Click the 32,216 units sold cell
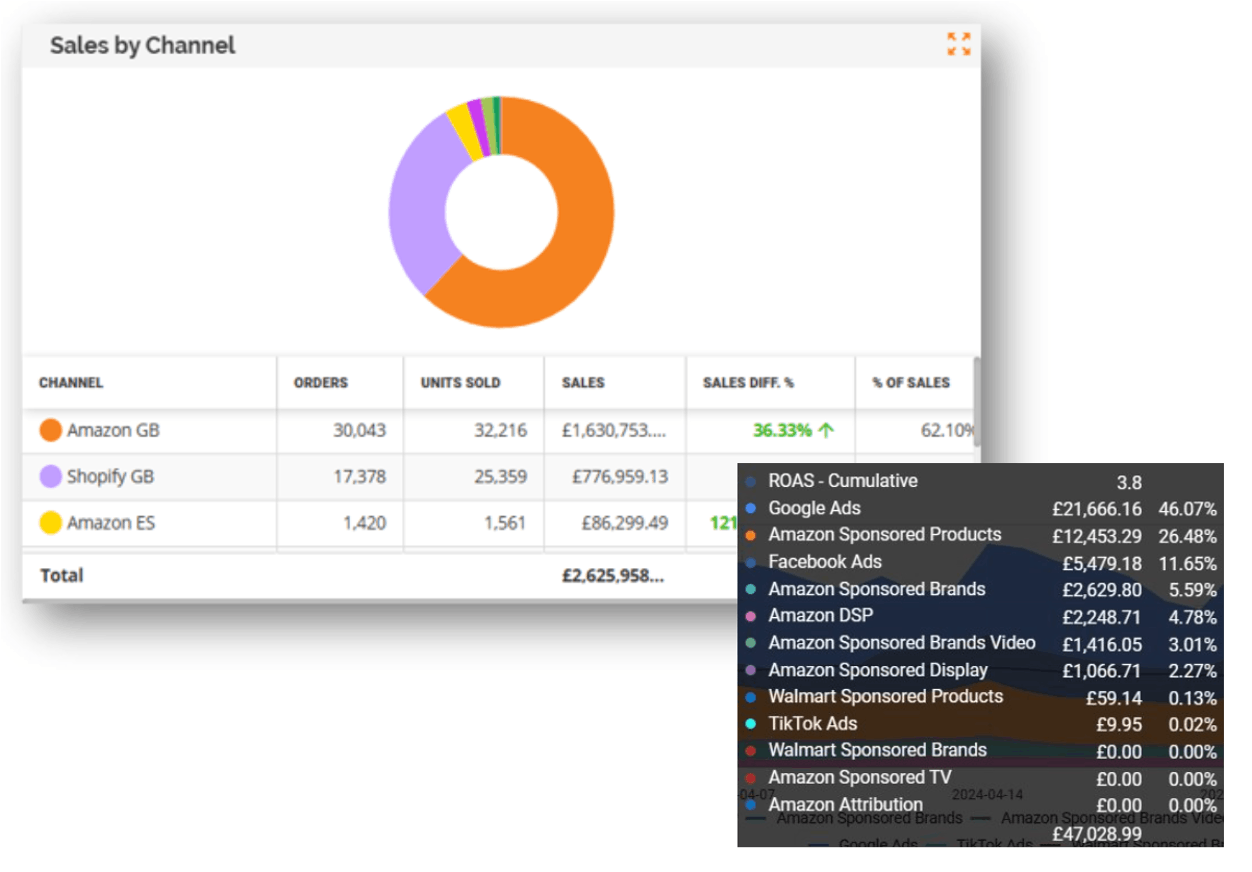Screen dimensions: 1252x872 (x=500, y=431)
